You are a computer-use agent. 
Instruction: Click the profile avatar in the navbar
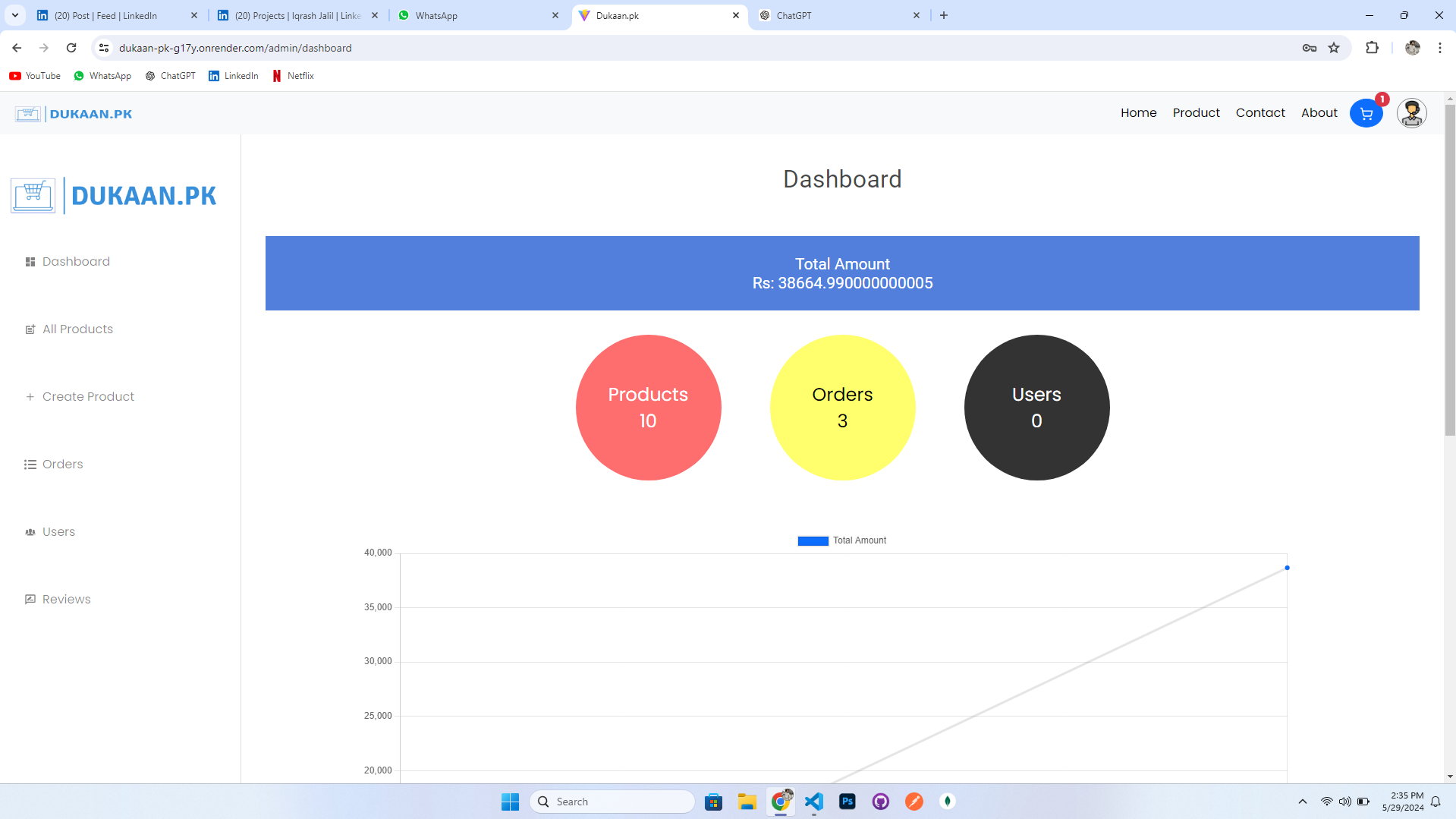click(1411, 112)
